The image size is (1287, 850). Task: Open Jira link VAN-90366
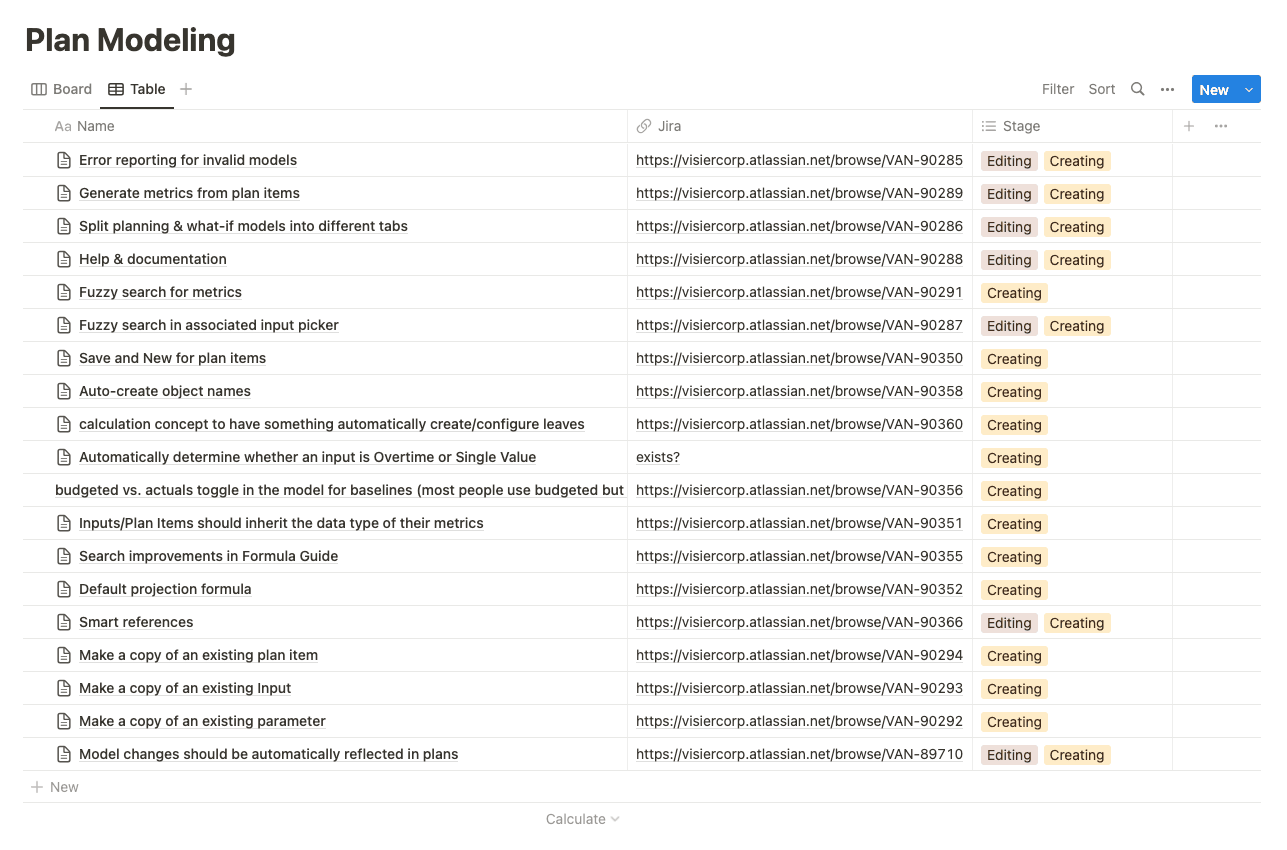tap(799, 622)
